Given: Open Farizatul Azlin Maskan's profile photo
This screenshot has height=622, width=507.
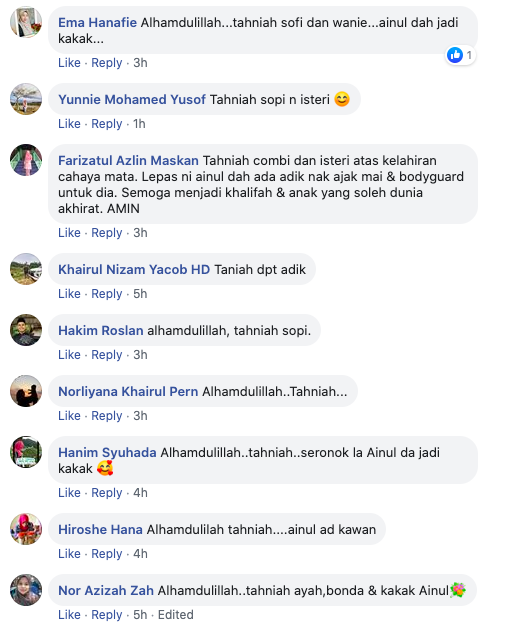Looking at the screenshot, I should click(x=26, y=160).
